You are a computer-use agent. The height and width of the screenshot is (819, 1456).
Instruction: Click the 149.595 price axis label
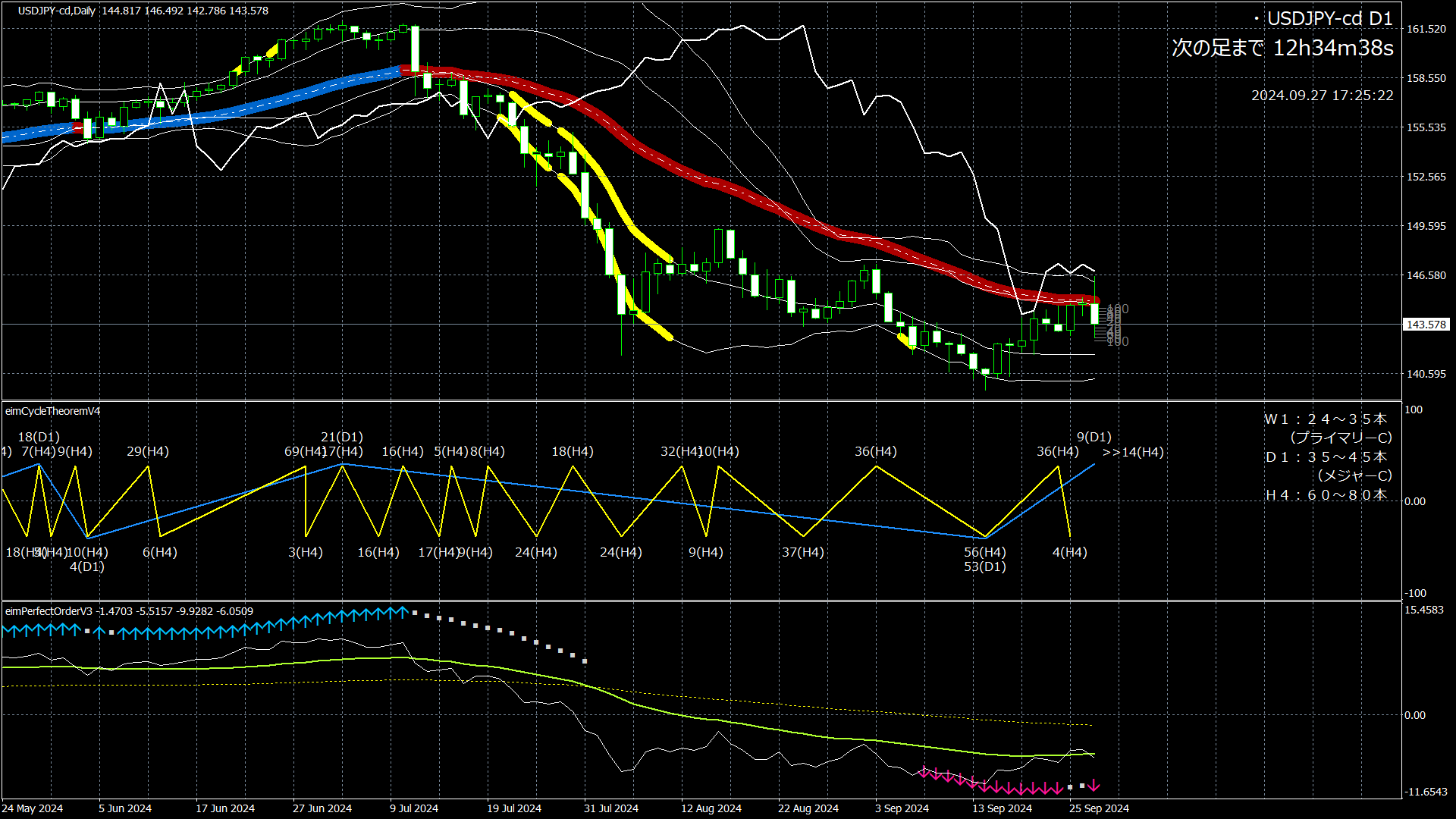coord(1426,226)
